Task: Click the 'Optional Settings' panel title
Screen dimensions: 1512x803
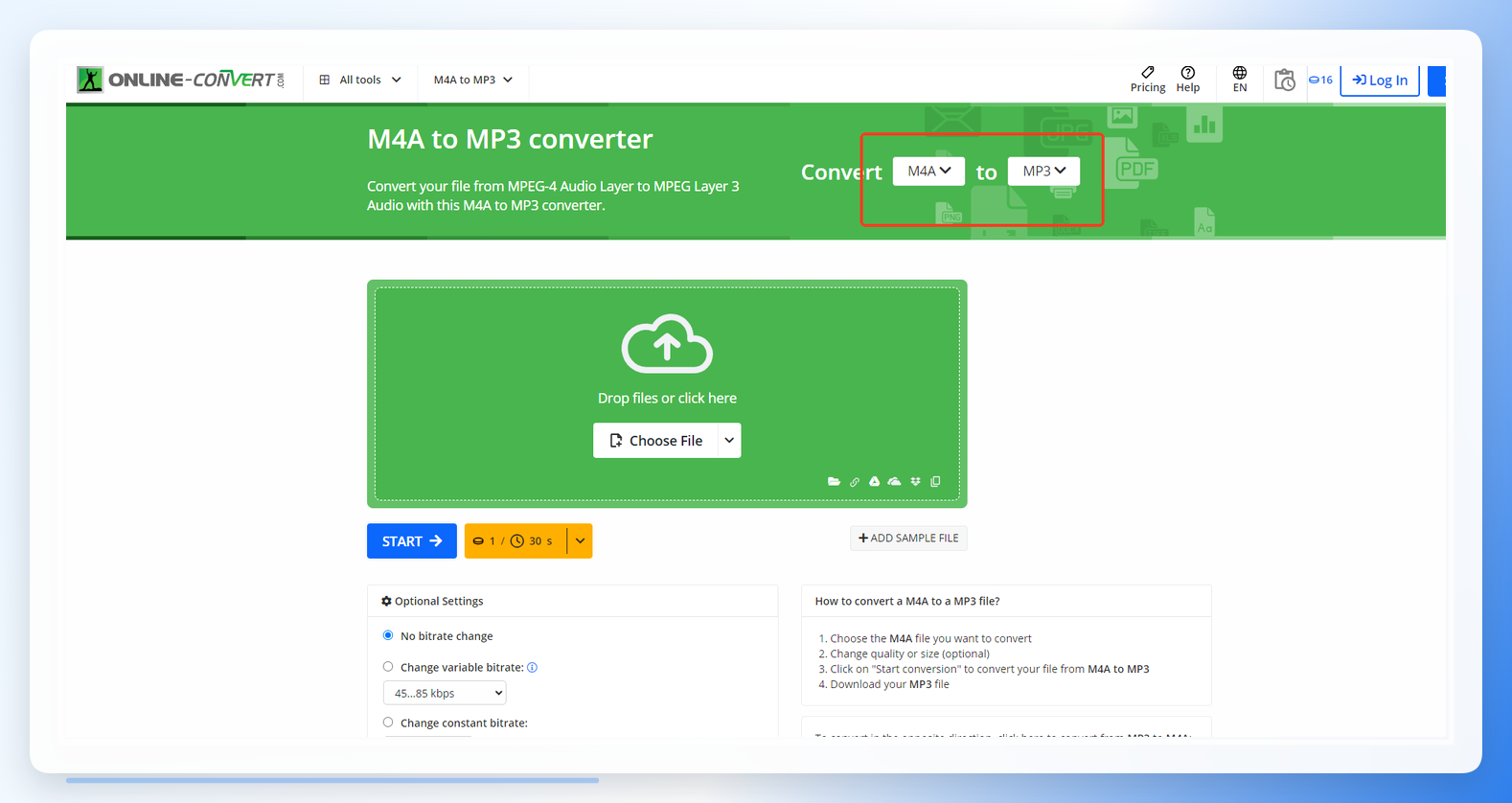Action: 439,602
